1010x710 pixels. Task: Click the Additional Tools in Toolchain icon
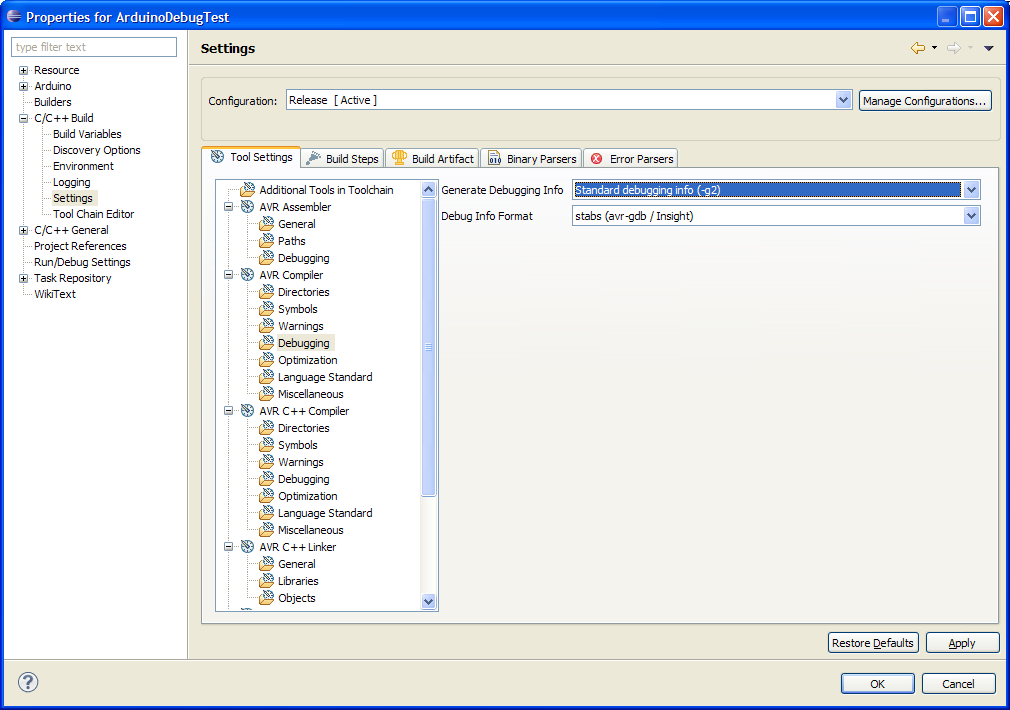click(247, 190)
